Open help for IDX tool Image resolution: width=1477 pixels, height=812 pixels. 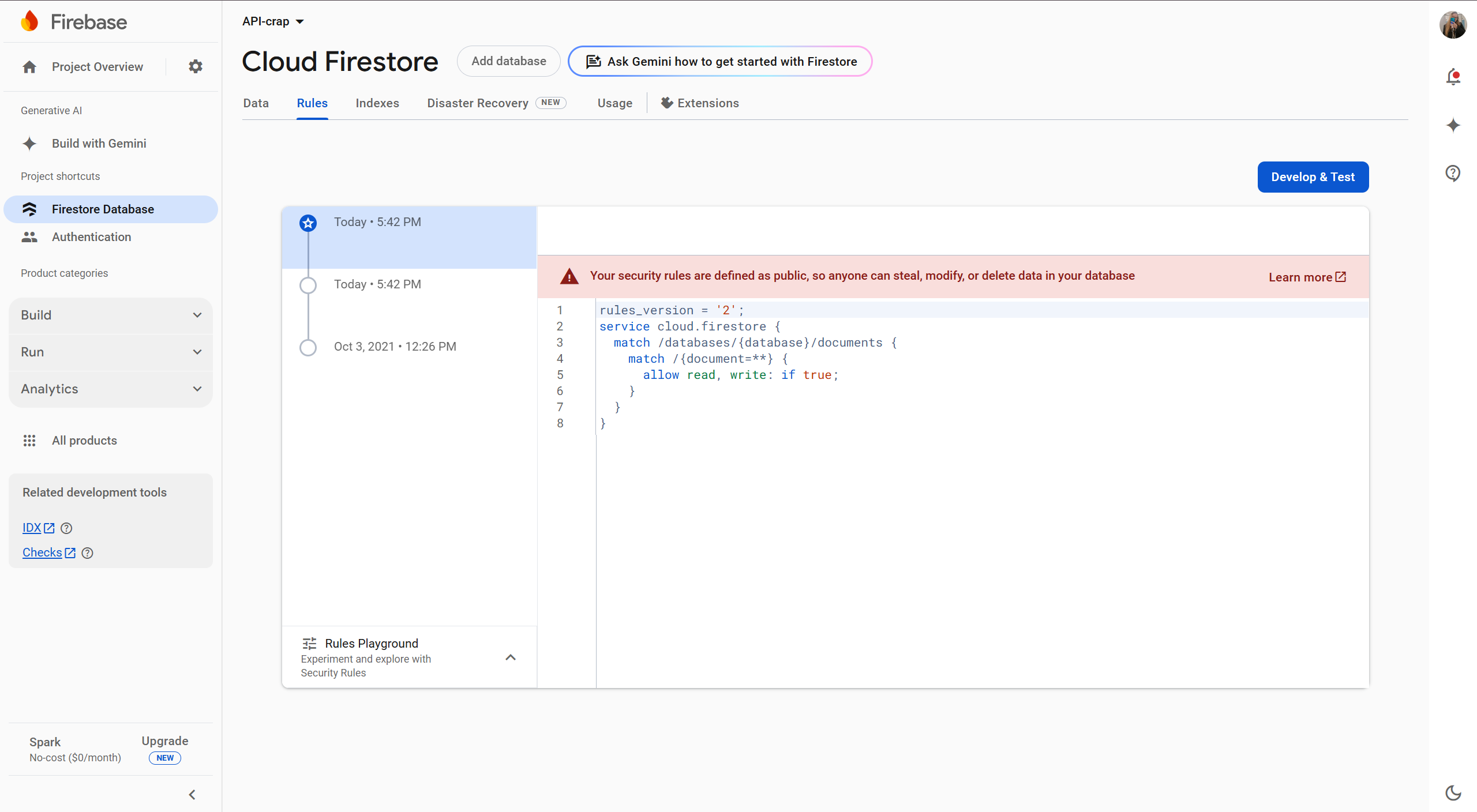tap(66, 528)
